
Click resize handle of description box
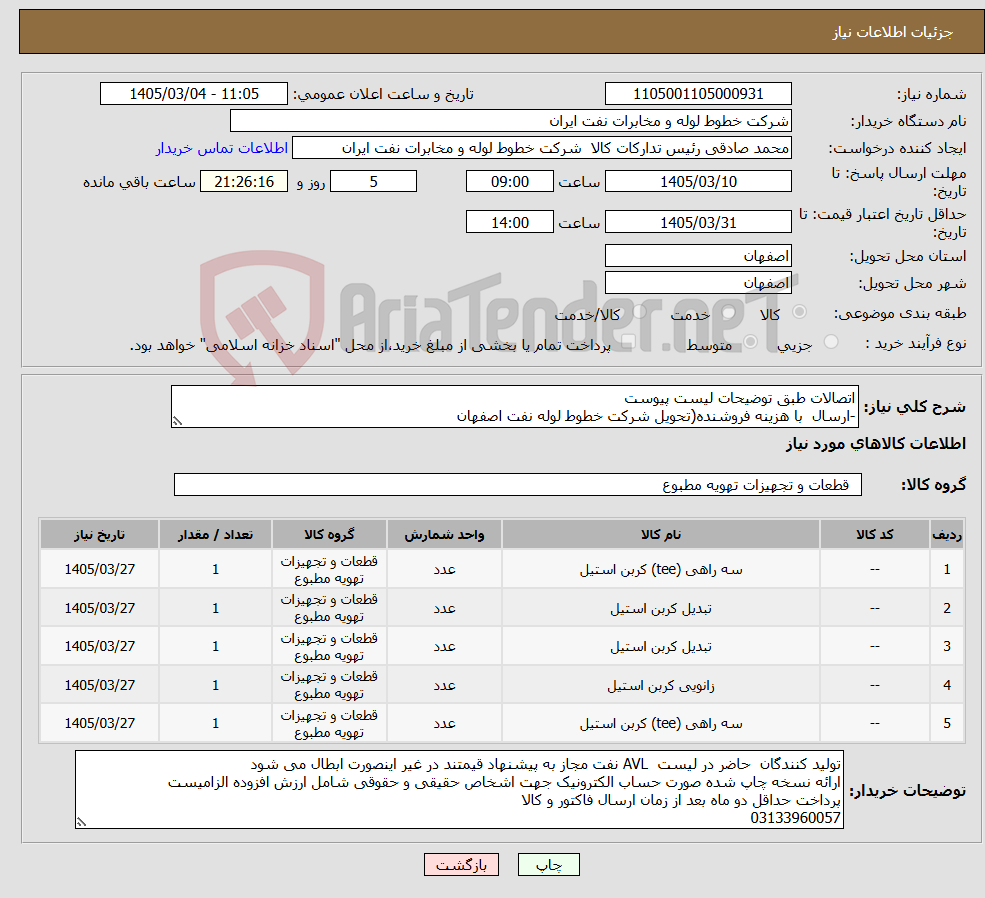point(177,421)
